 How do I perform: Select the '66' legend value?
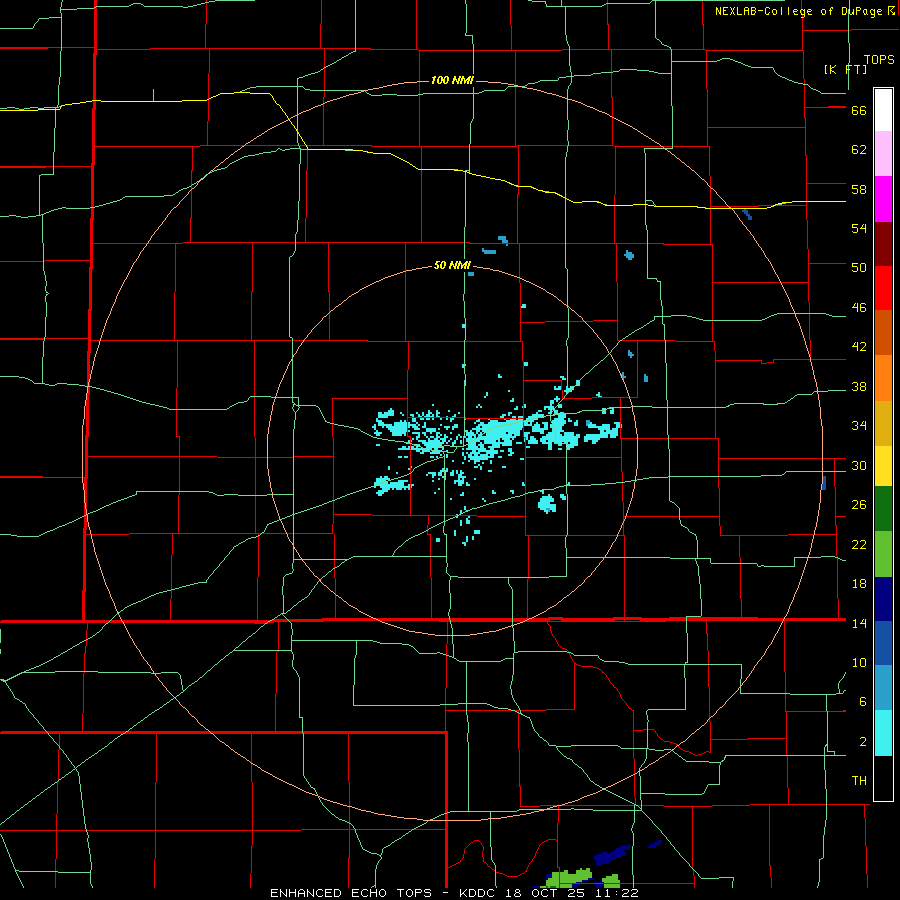[x=859, y=110]
